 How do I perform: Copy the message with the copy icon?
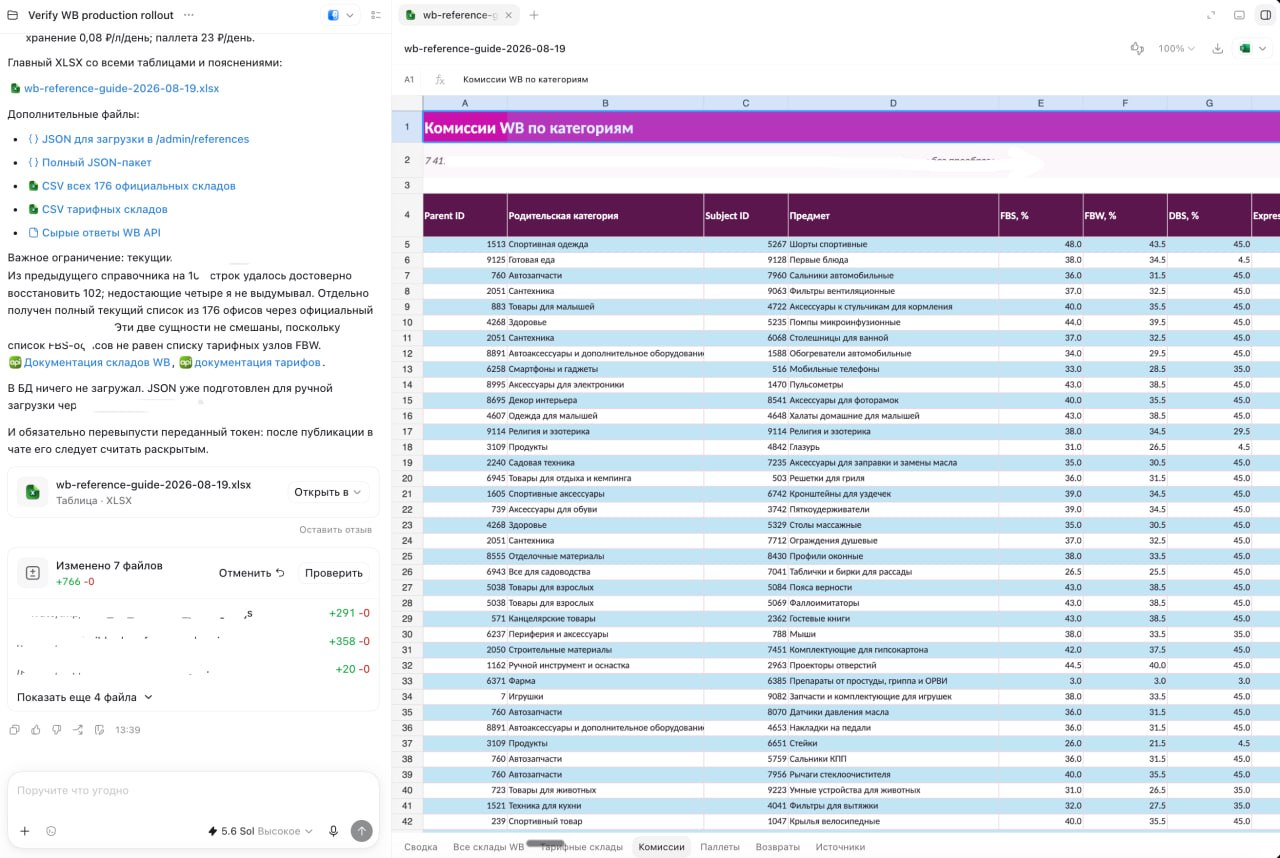[14, 730]
